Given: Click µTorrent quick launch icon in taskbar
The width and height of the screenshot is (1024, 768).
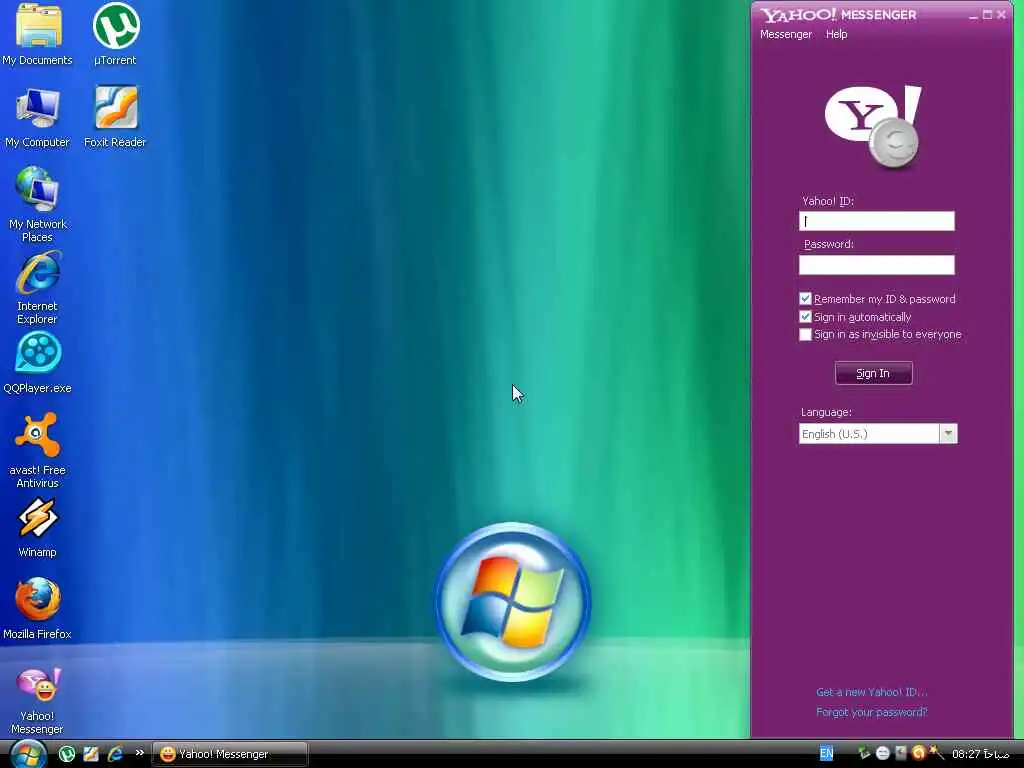Looking at the screenshot, I should 67,754.
